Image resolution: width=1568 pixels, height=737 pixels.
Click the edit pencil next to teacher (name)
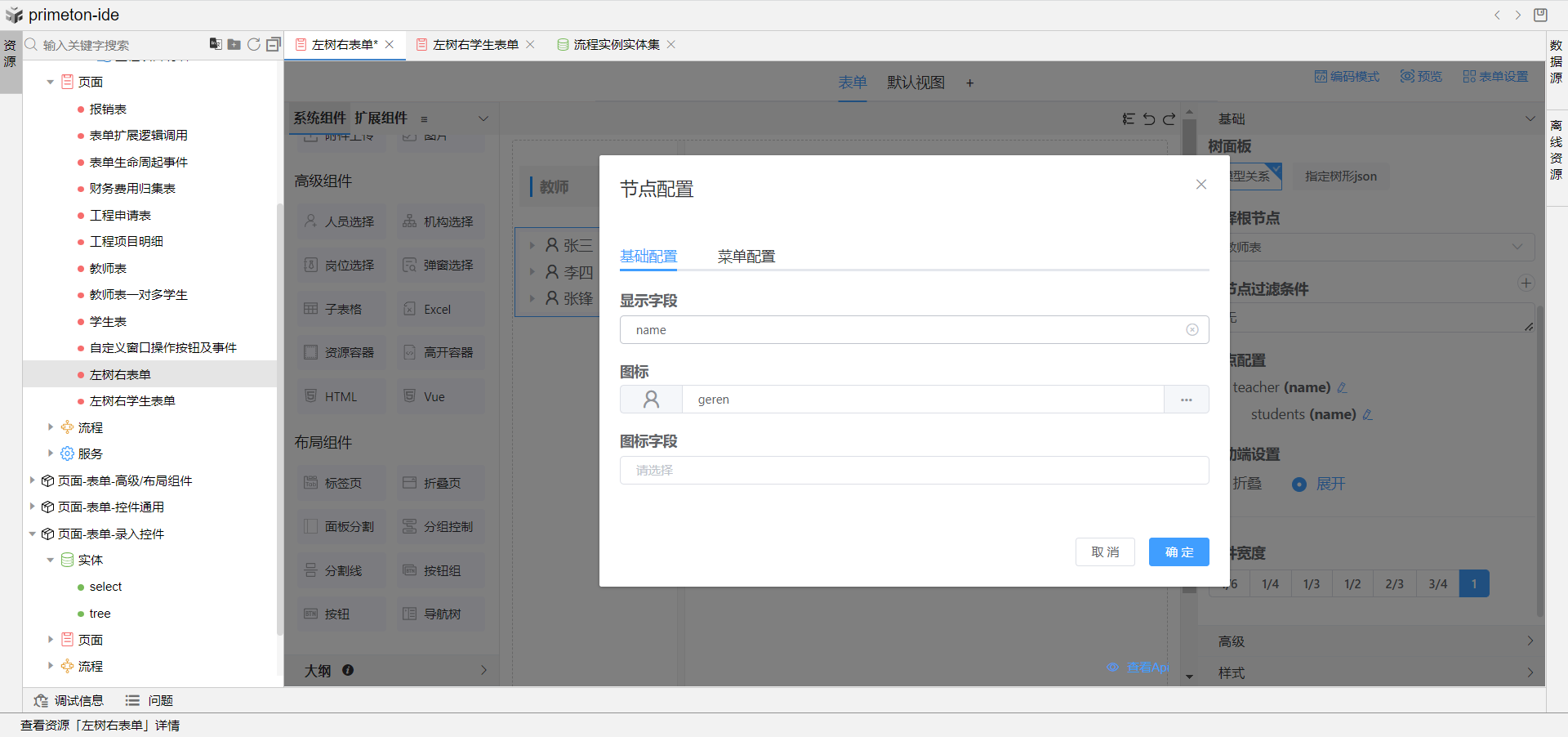(x=1342, y=388)
